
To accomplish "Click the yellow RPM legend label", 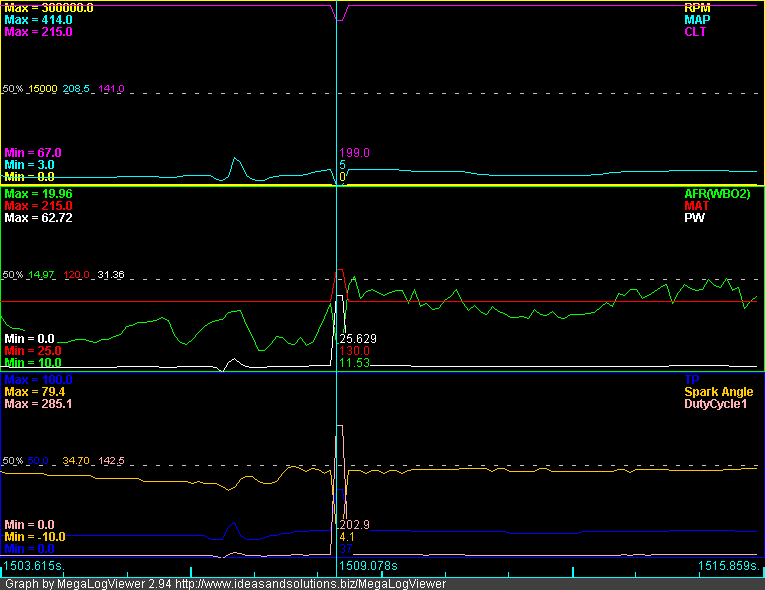I will click(695, 7).
